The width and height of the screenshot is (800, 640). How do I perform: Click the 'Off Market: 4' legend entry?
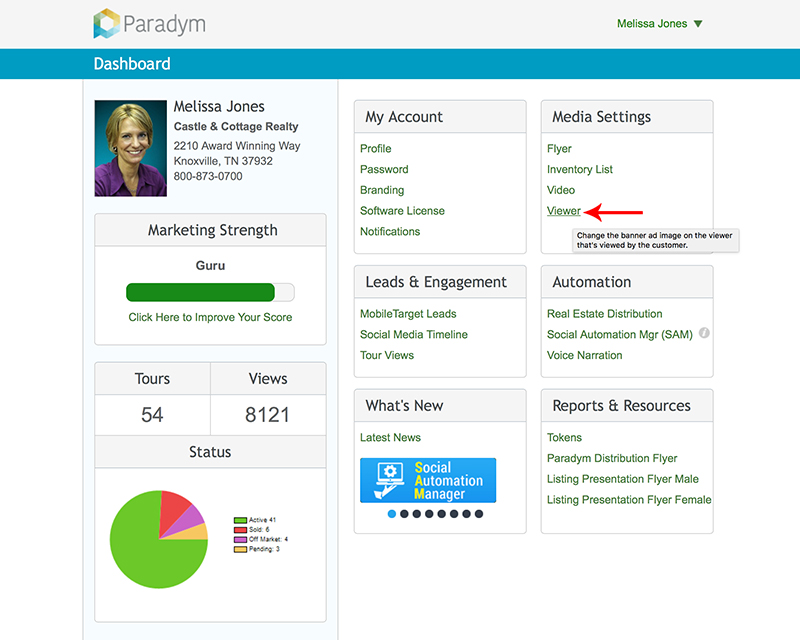261,539
